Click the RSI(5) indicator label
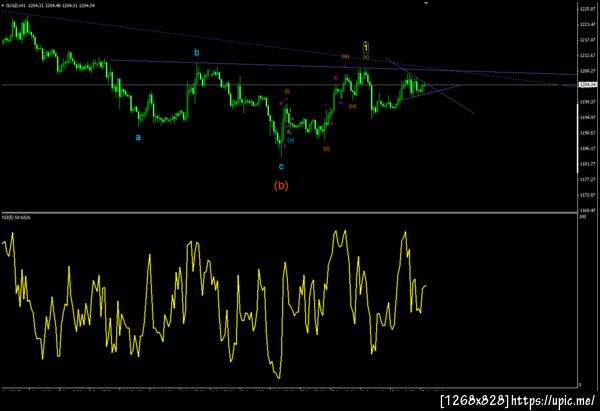Viewport: 600px width, 411px height. 16,217
